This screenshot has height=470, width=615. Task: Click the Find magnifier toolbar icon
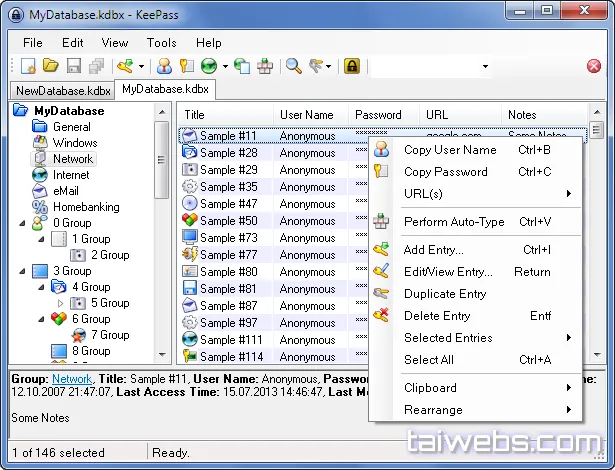[x=293, y=66]
